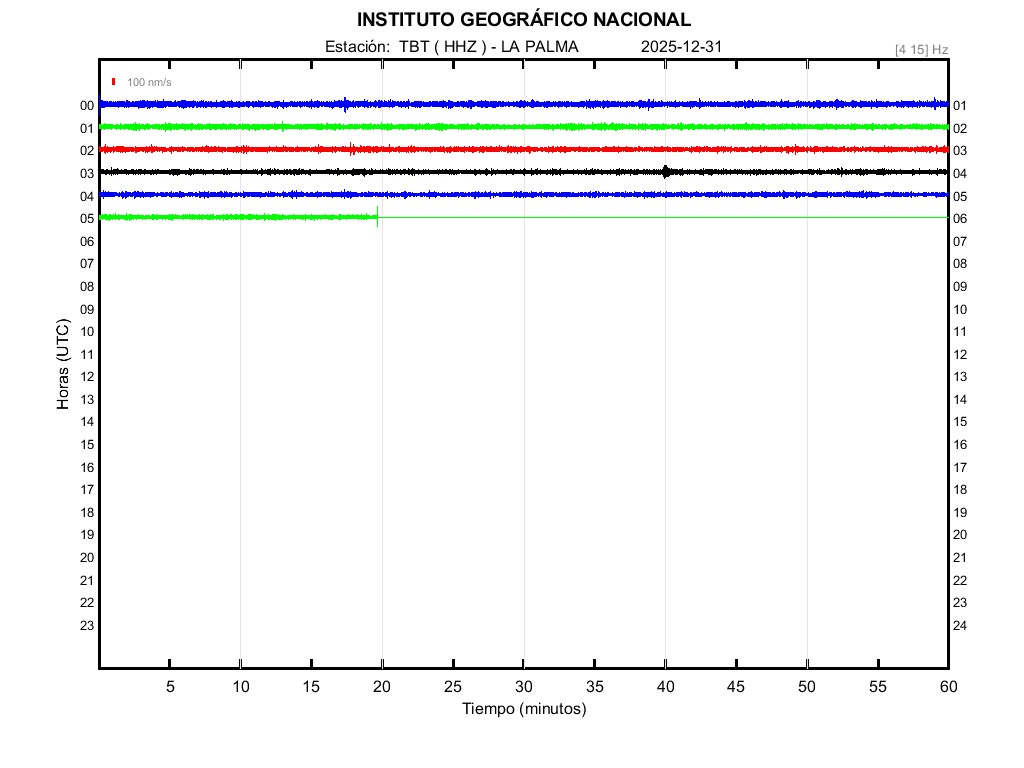Click the 60-minute tick label on the time axis
Image resolution: width=1024 pixels, height=768 pixels.
coord(947,687)
